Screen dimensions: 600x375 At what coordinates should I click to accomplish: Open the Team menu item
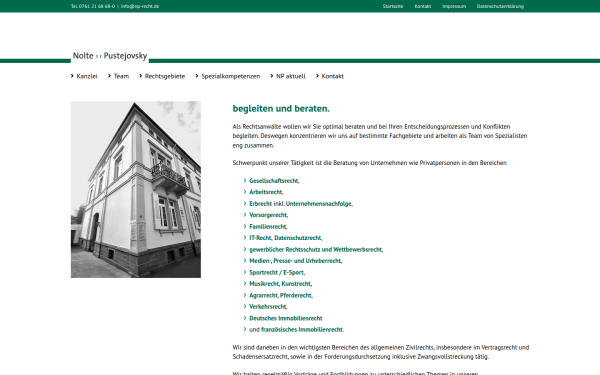(121, 76)
